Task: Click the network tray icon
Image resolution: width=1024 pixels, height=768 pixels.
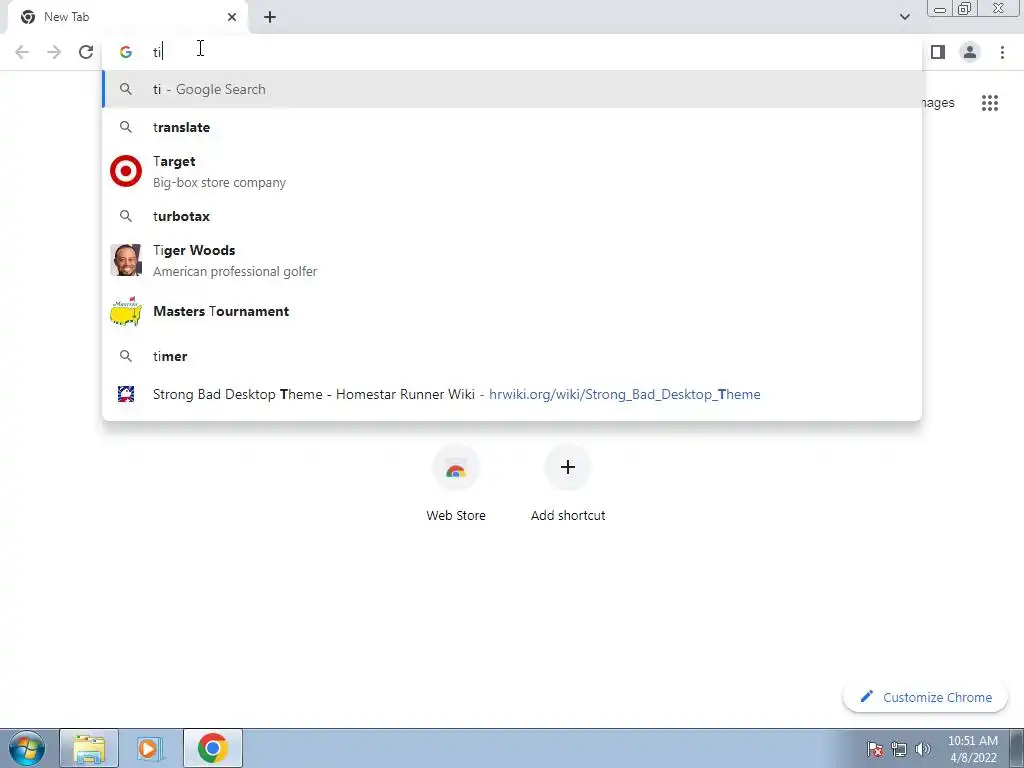Action: 899,749
